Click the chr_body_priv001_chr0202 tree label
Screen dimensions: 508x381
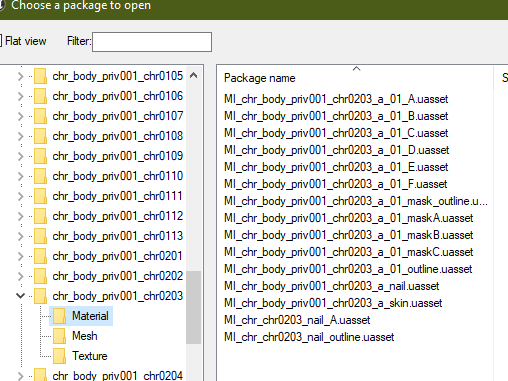click(118, 276)
